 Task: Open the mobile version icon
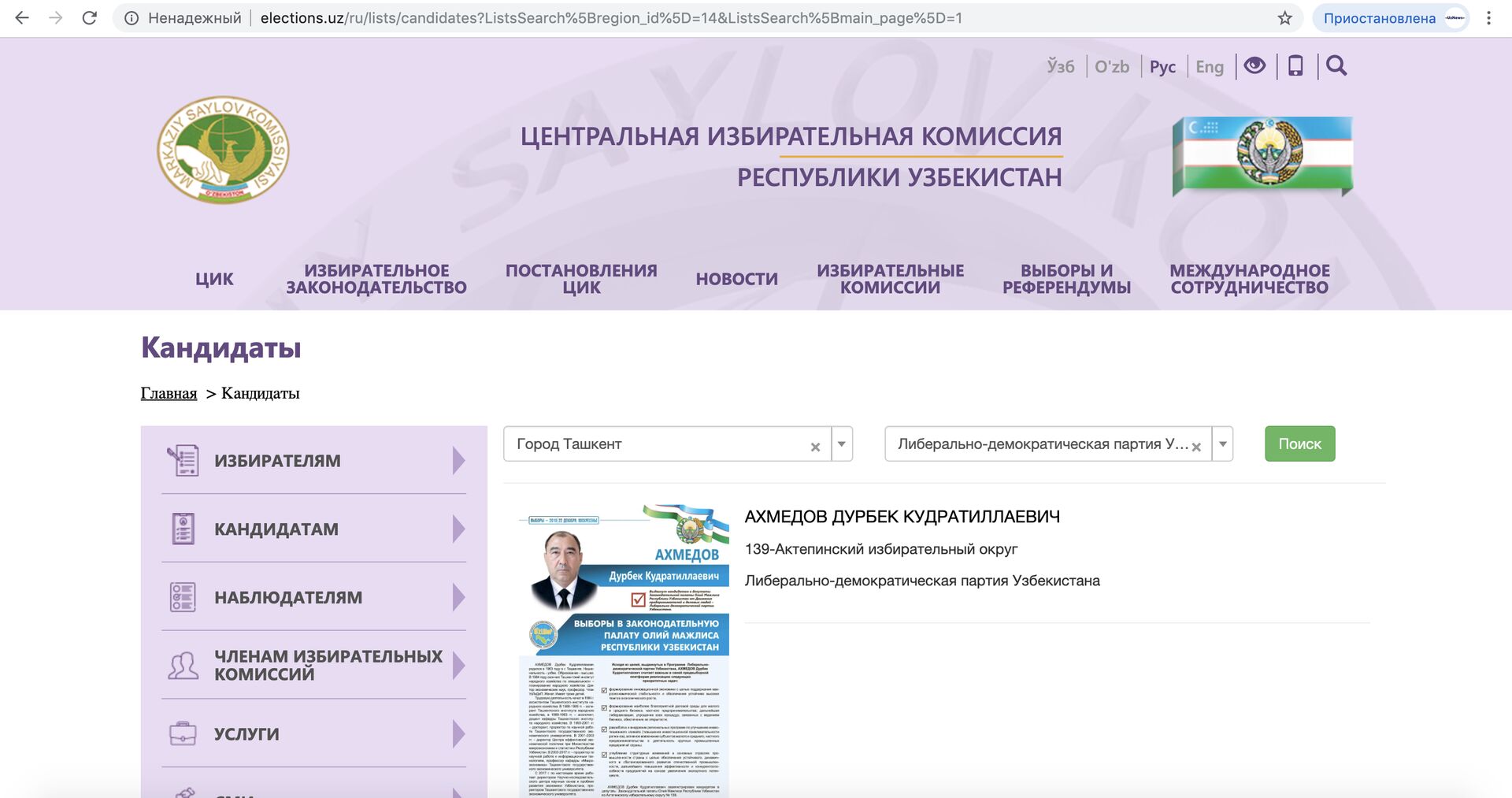[1295, 65]
